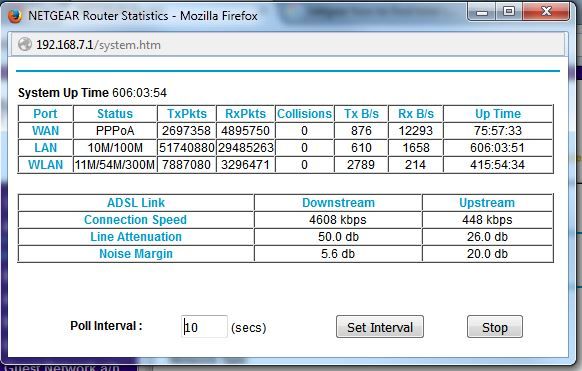Click LAN RxPkts value 29485263
The width and height of the screenshot is (582, 371).
pyautogui.click(x=246, y=148)
